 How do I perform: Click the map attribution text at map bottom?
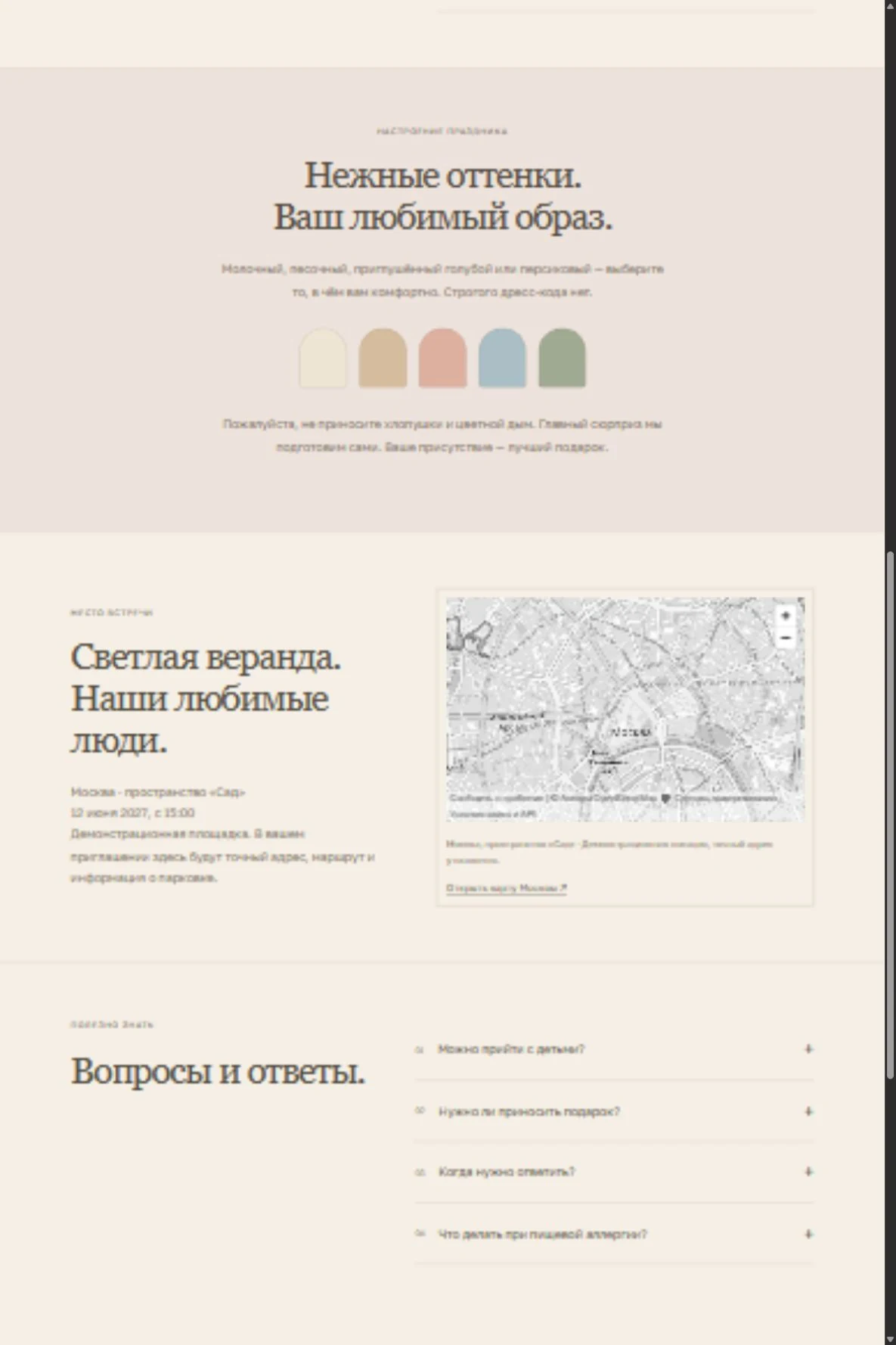click(614, 806)
